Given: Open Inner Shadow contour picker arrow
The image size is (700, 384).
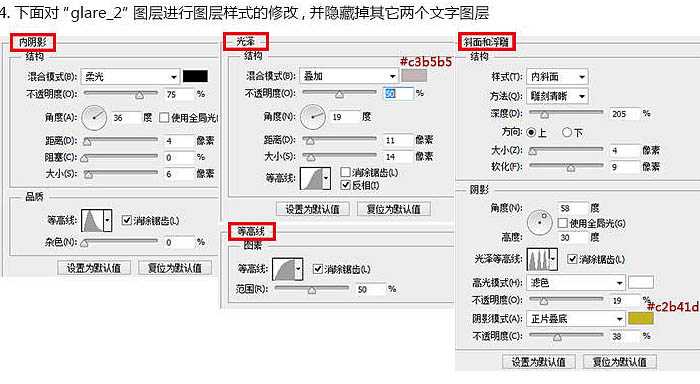Looking at the screenshot, I should tap(107, 220).
